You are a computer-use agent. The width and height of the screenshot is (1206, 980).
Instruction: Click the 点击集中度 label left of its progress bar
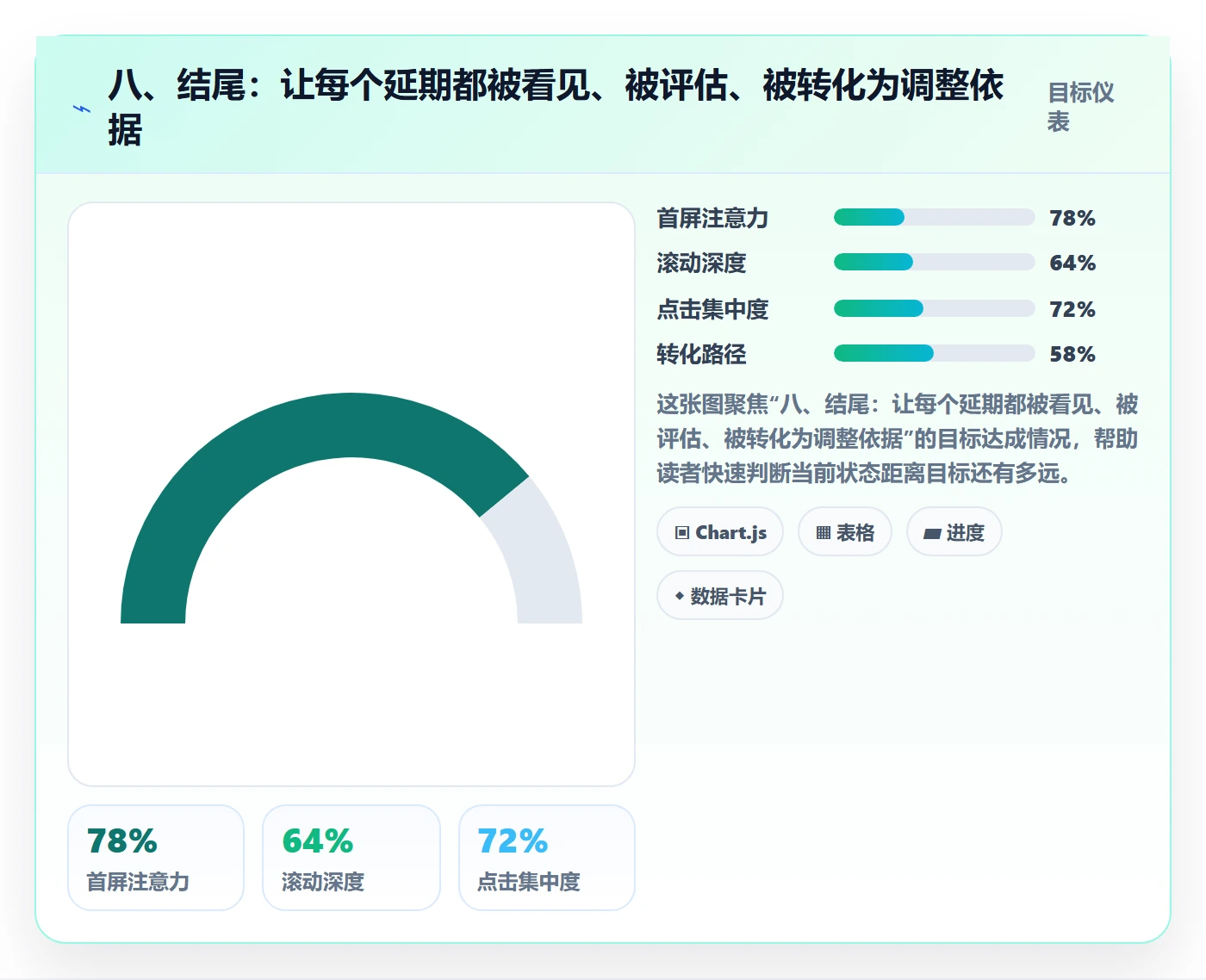pos(712,309)
